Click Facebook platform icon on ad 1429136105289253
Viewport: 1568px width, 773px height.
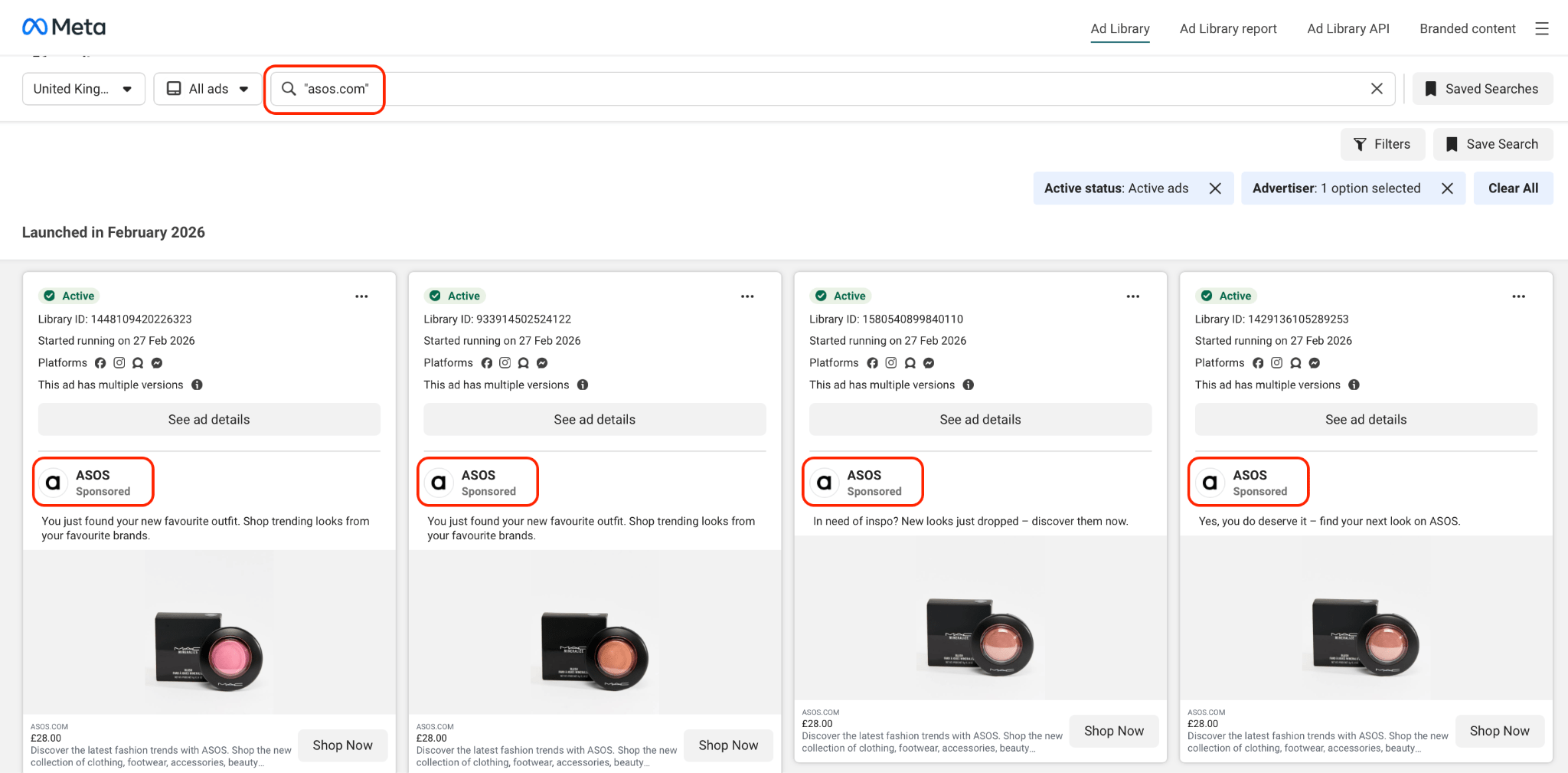(x=1258, y=363)
